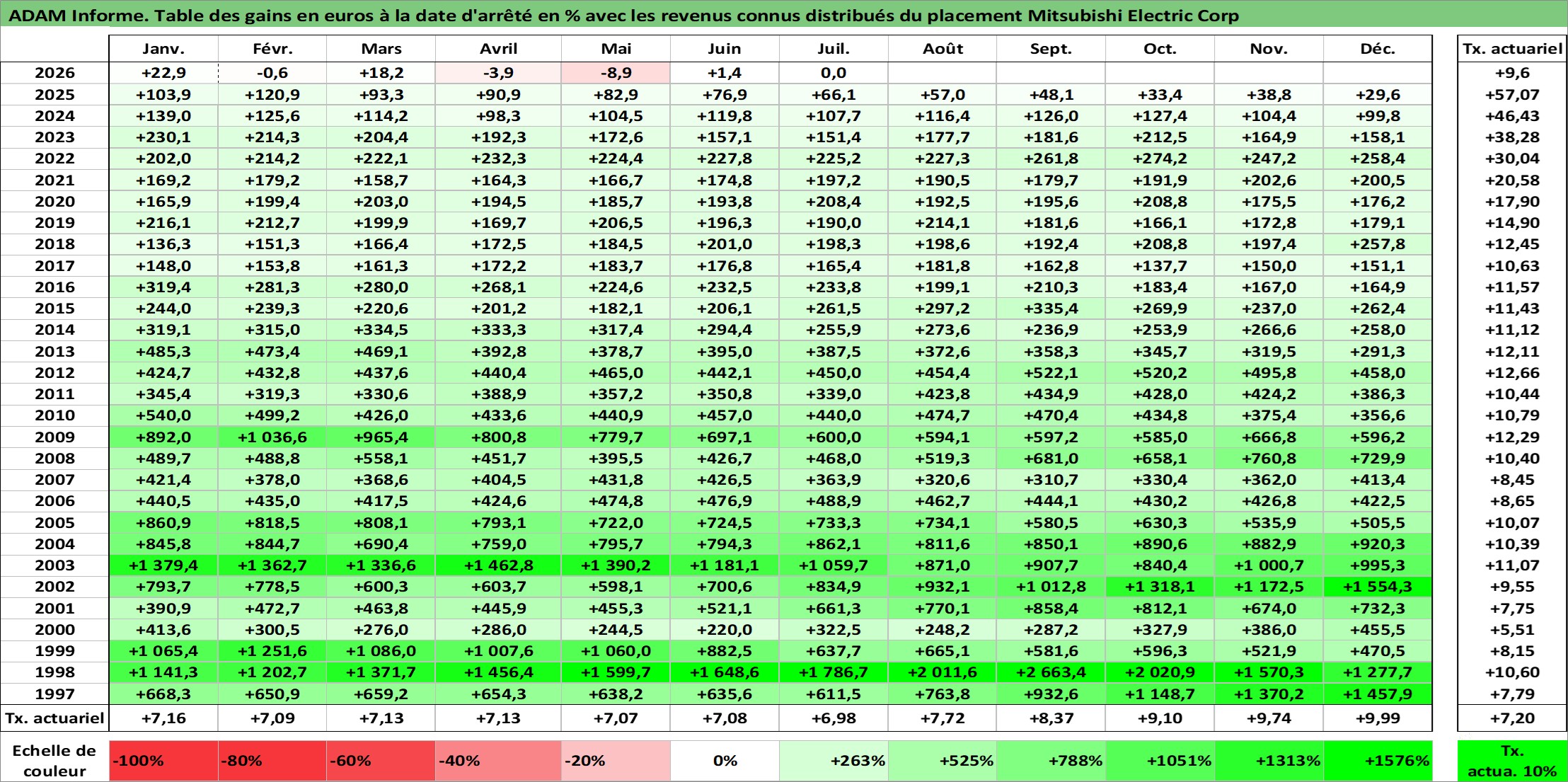Screen dimensions: 1568x782
Task: Click the -8,9 cell for Mai 2026
Action: (x=616, y=73)
